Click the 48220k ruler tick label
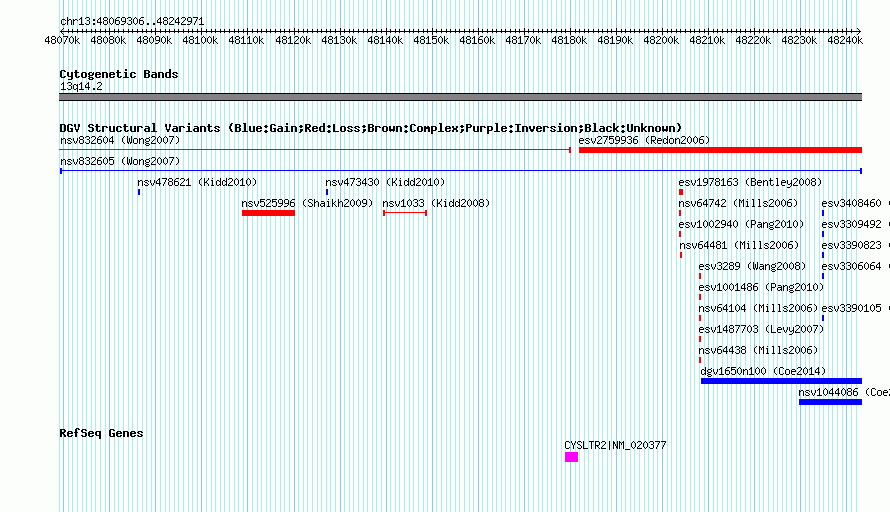The width and height of the screenshot is (890, 512). point(753,40)
